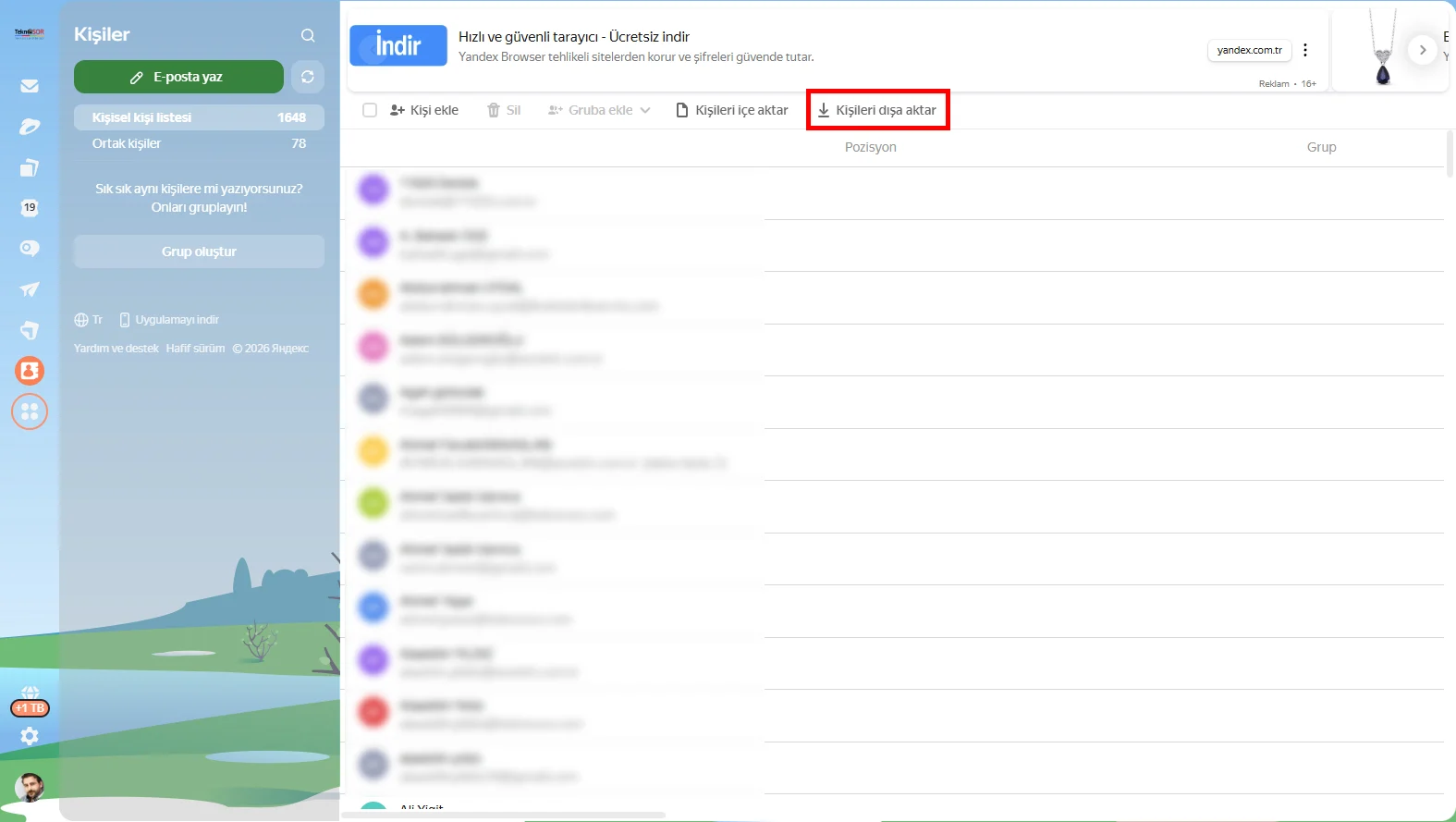The image size is (1456, 822).
Task: Change language via Tr selector
Action: 89,320
